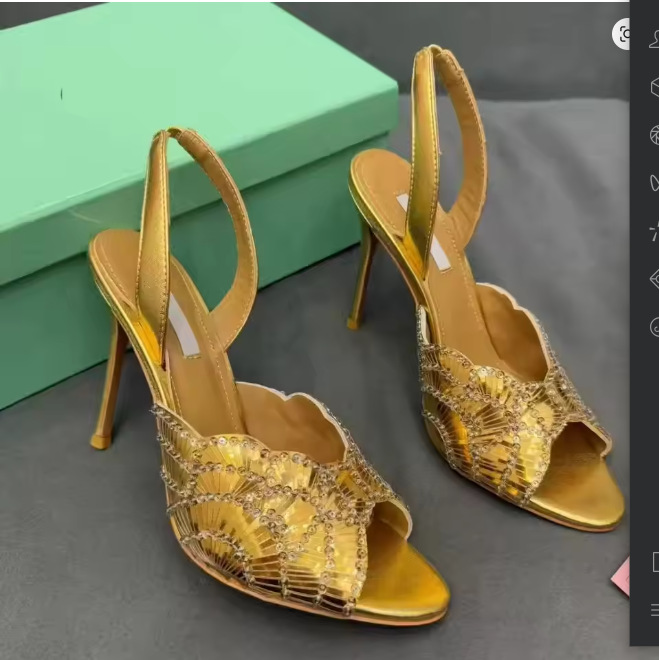659x660 pixels.
Task: Click the rectangle outline icon in sidebar
Action: [x=655, y=562]
